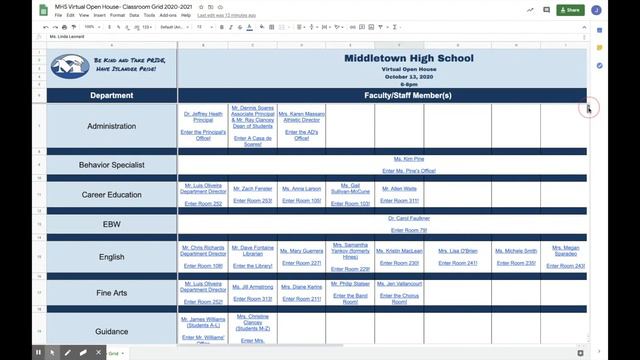
Task: Print the spreadsheet
Action: point(64,27)
